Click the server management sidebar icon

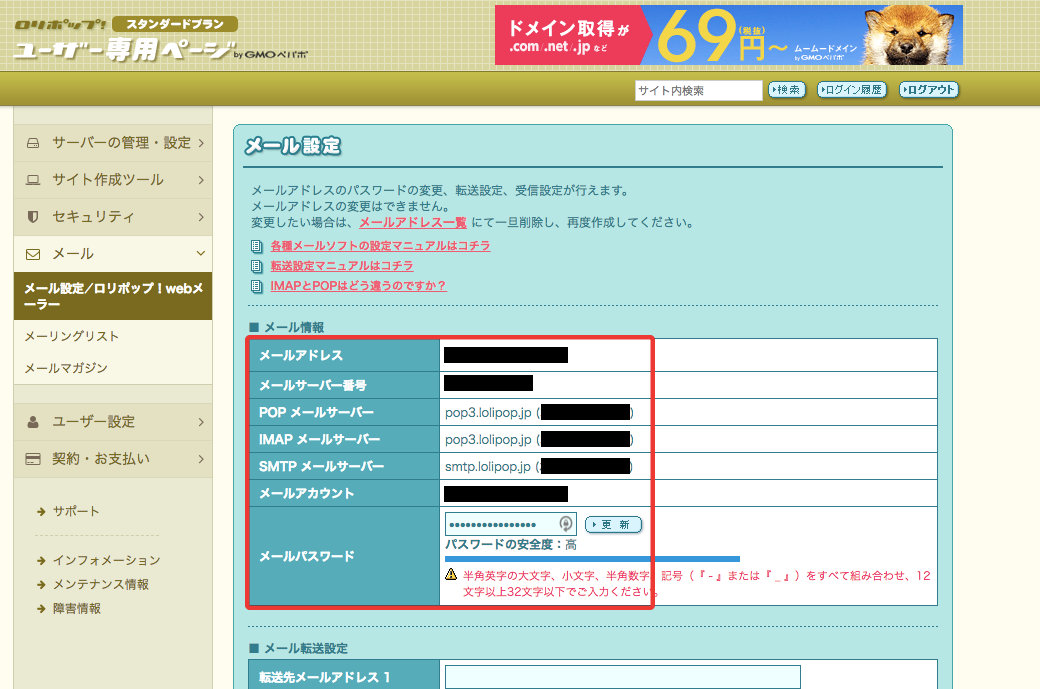point(33,143)
